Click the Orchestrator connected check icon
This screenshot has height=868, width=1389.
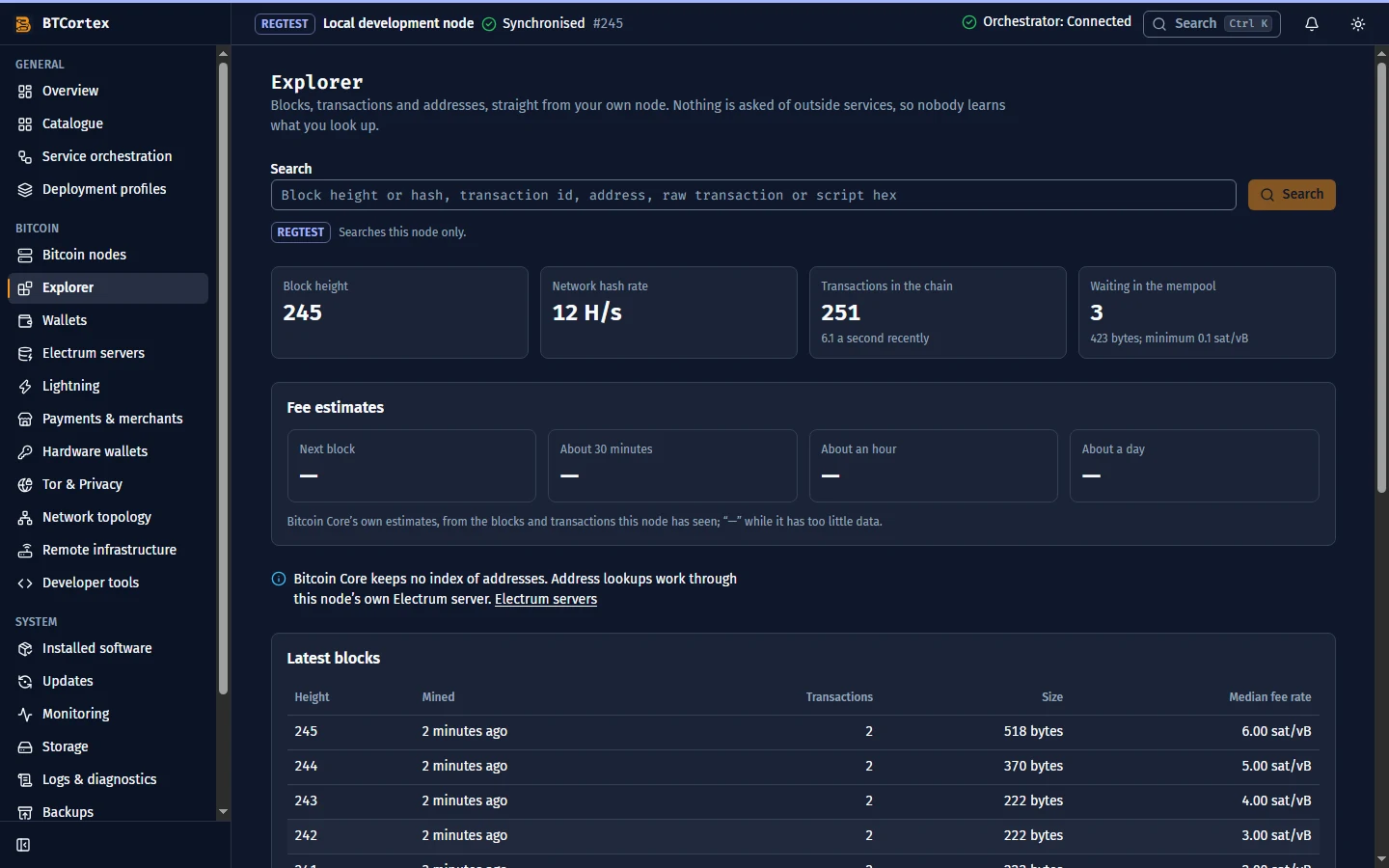click(969, 22)
